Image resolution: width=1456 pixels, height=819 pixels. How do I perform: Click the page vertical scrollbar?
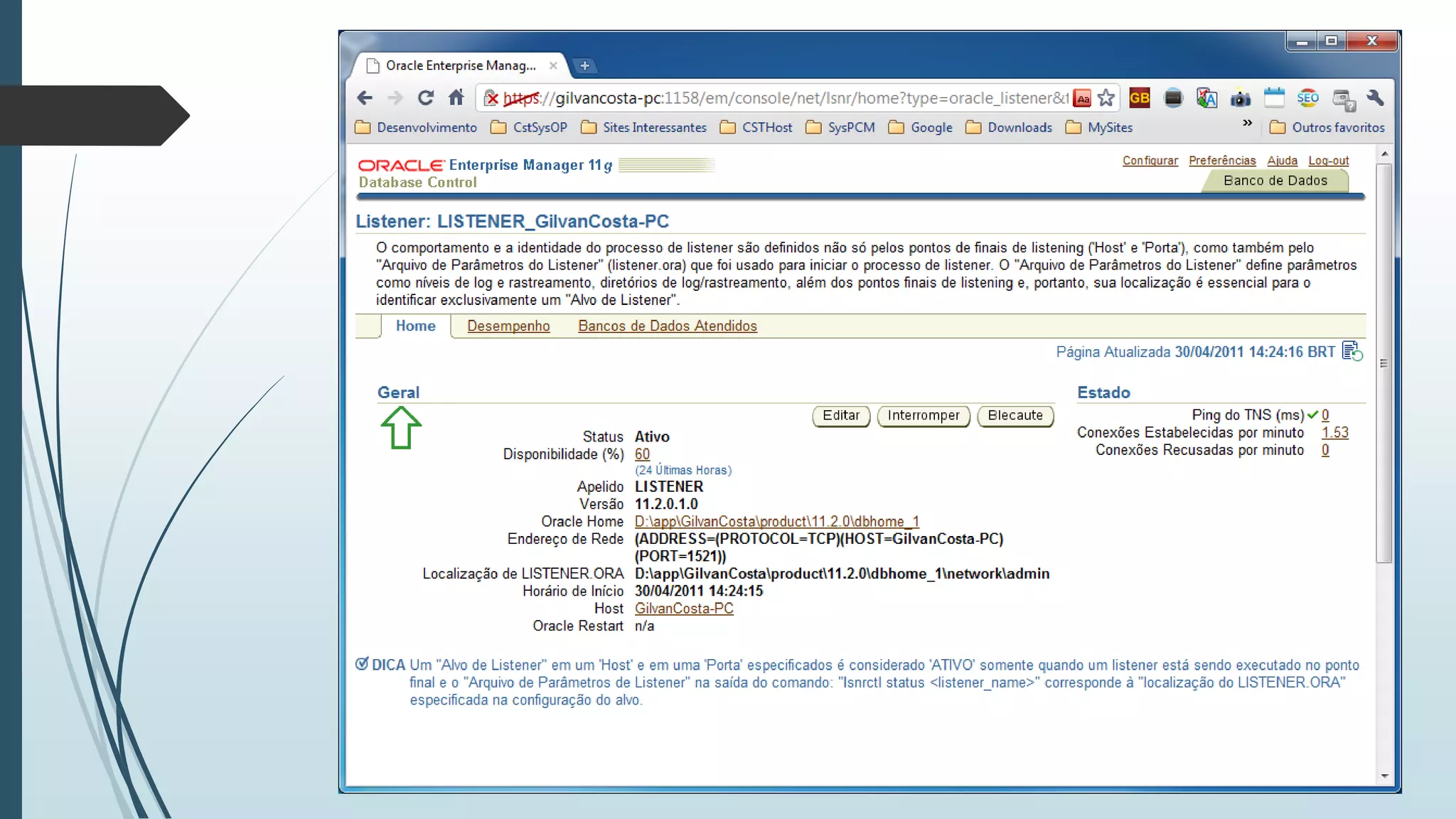(1383, 363)
